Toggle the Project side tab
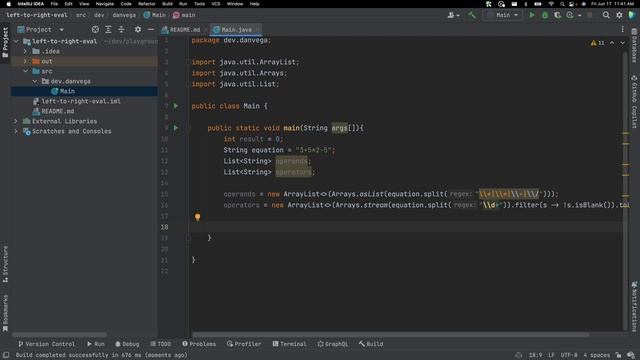This screenshot has height=360, width=640. coord(5,42)
